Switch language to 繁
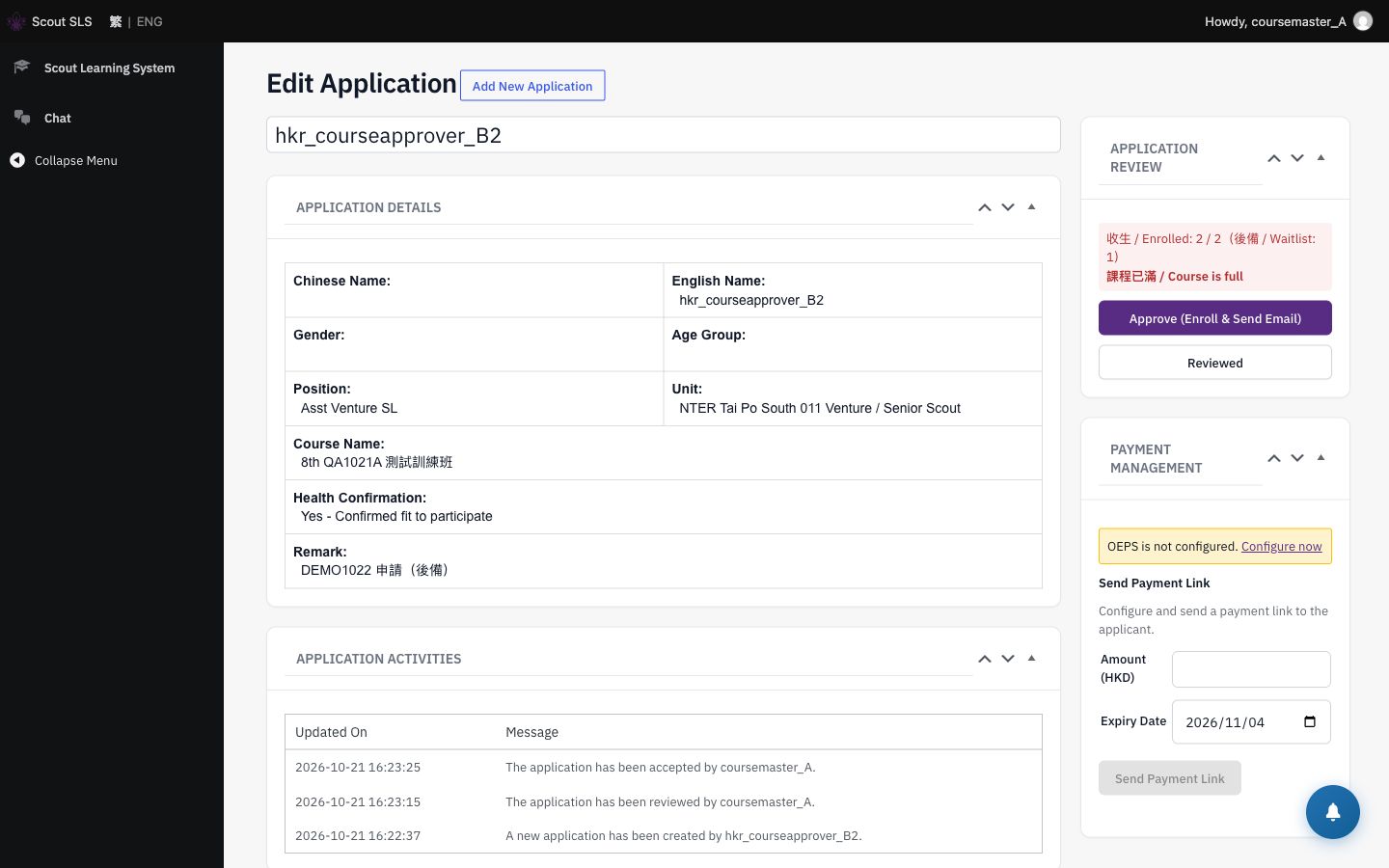 click(x=116, y=21)
